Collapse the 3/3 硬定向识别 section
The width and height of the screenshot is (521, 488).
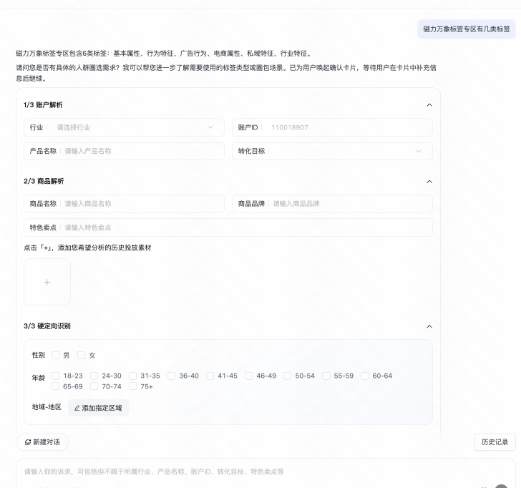429,326
